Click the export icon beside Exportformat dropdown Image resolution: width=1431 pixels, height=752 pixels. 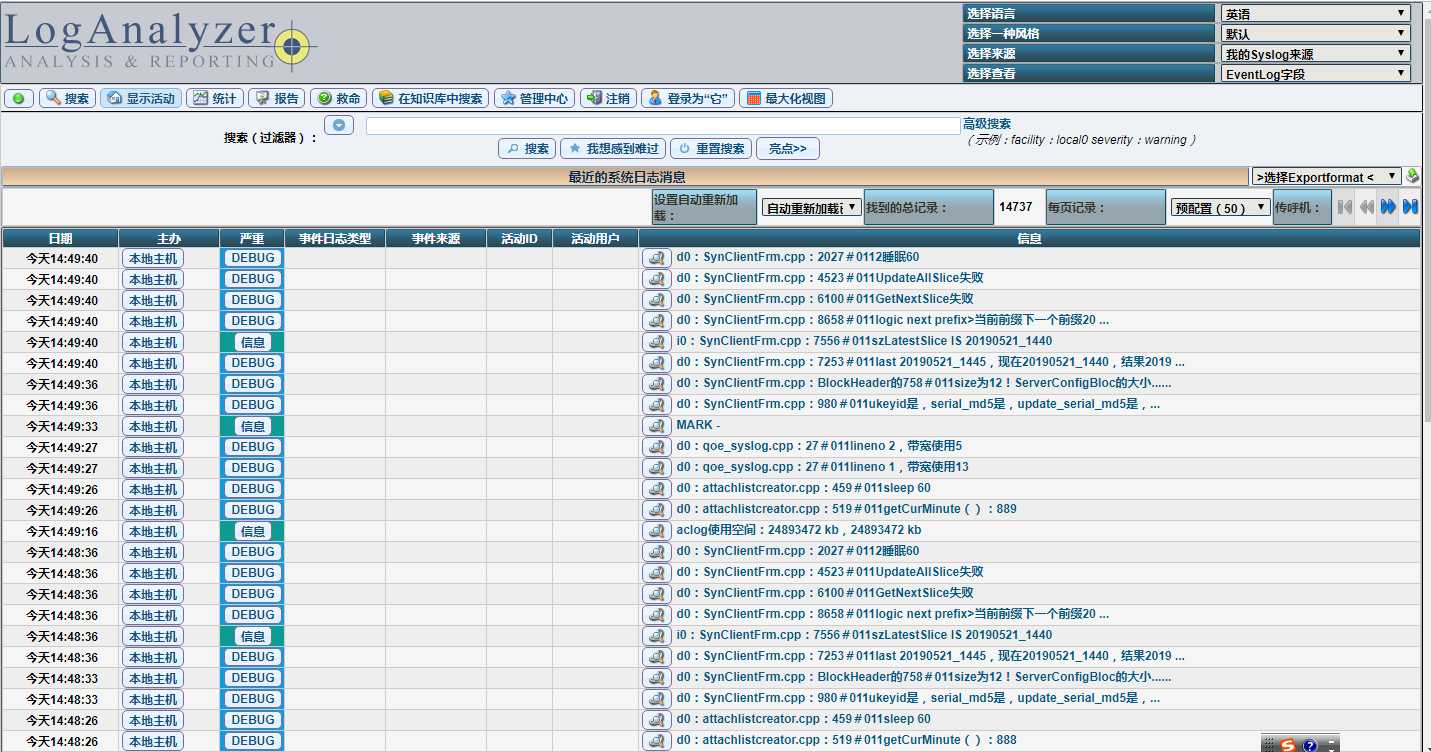pyautogui.click(x=1412, y=176)
